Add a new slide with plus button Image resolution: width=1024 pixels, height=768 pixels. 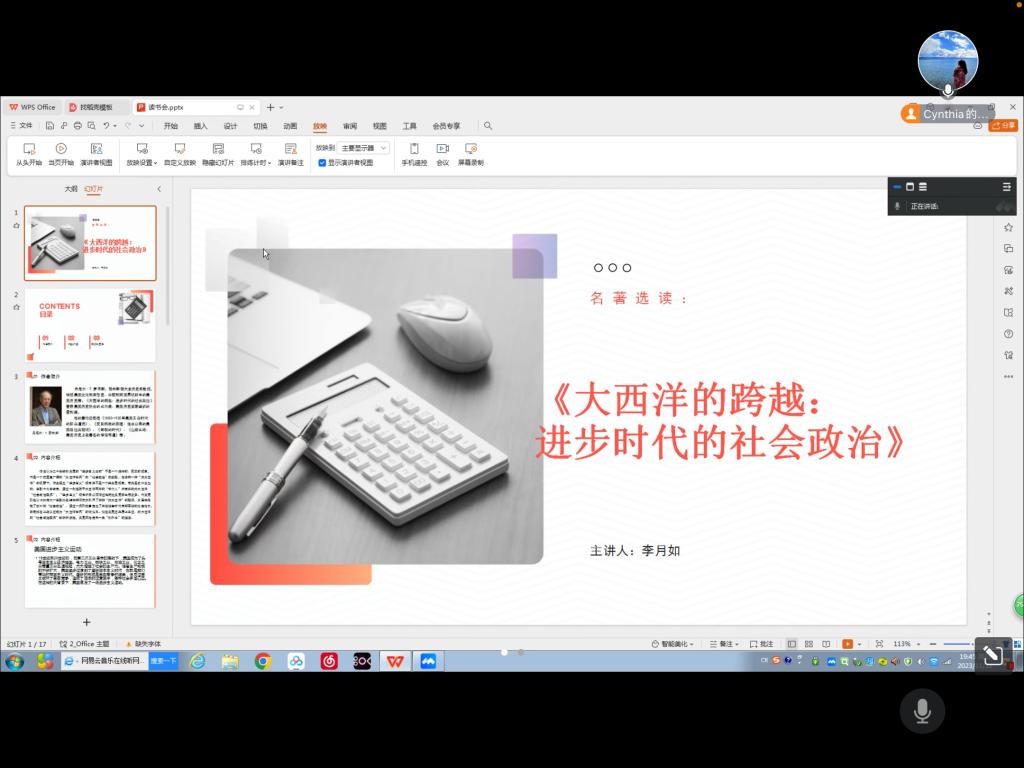coord(86,622)
